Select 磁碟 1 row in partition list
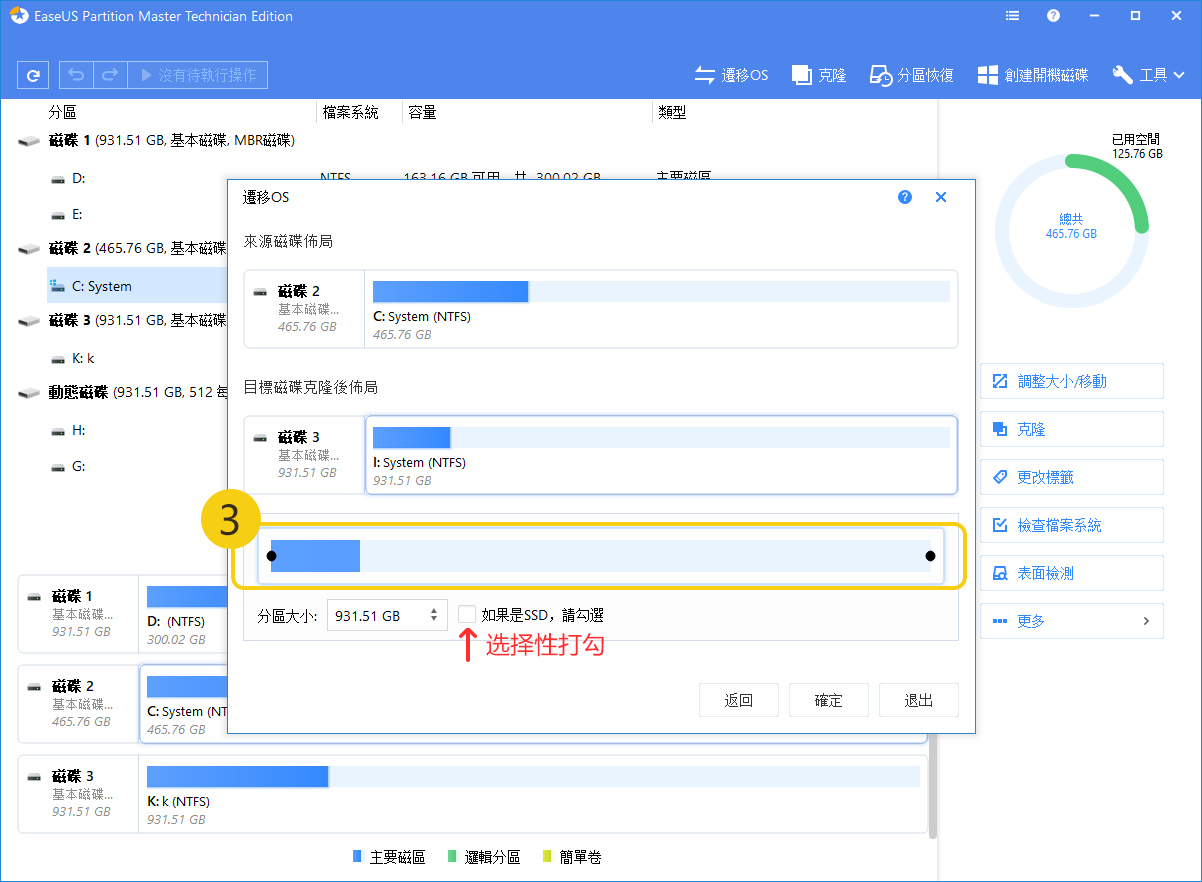The height and width of the screenshot is (882, 1202). click(171, 141)
